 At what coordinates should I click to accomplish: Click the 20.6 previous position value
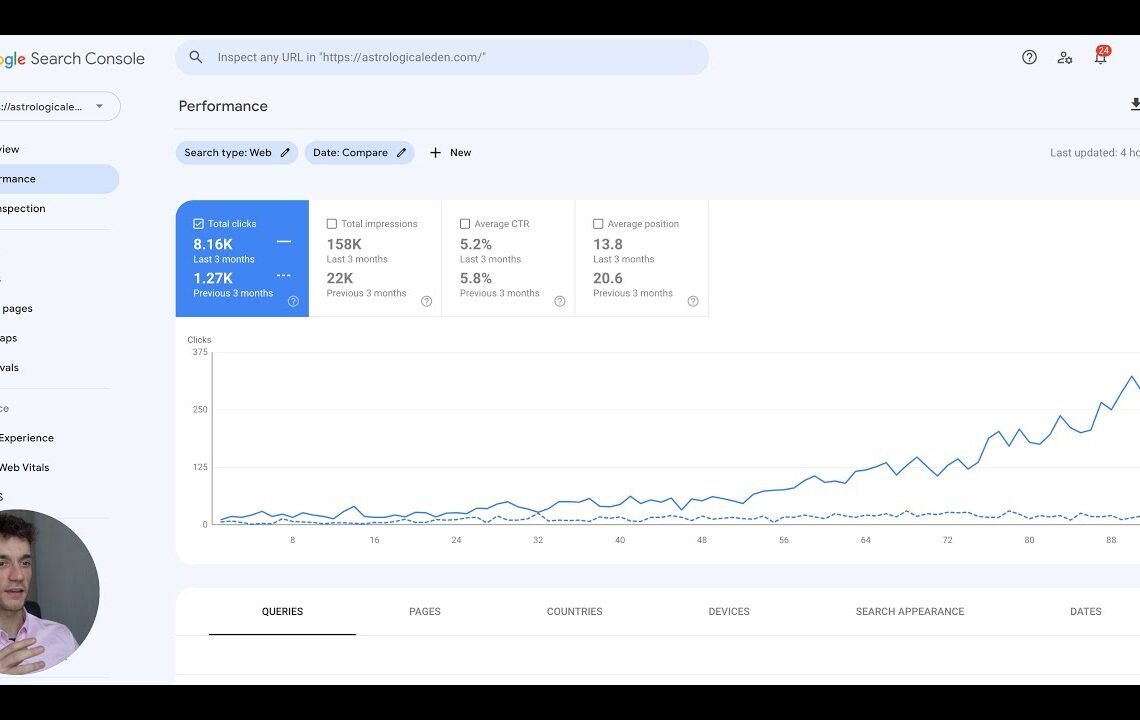(608, 279)
